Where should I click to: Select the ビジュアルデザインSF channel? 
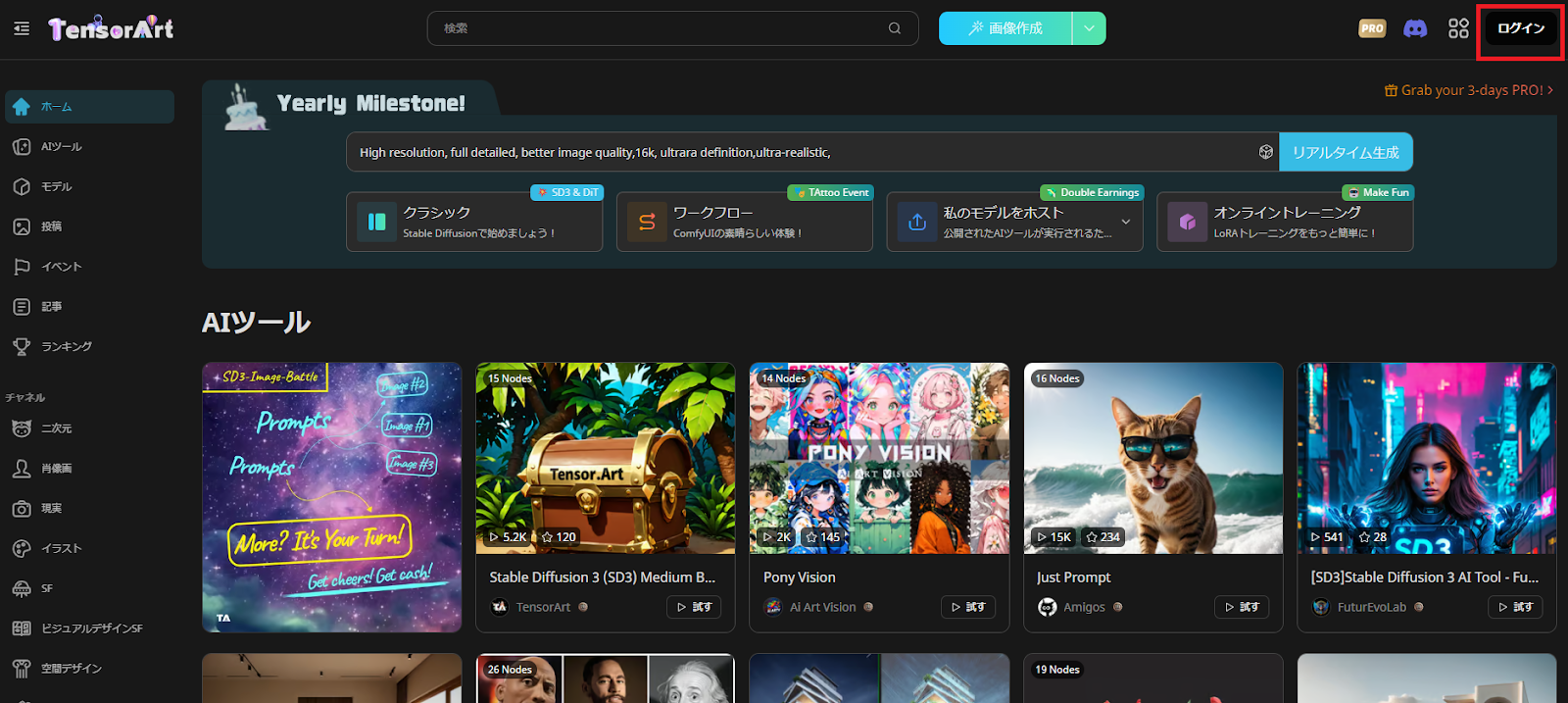pos(89,628)
